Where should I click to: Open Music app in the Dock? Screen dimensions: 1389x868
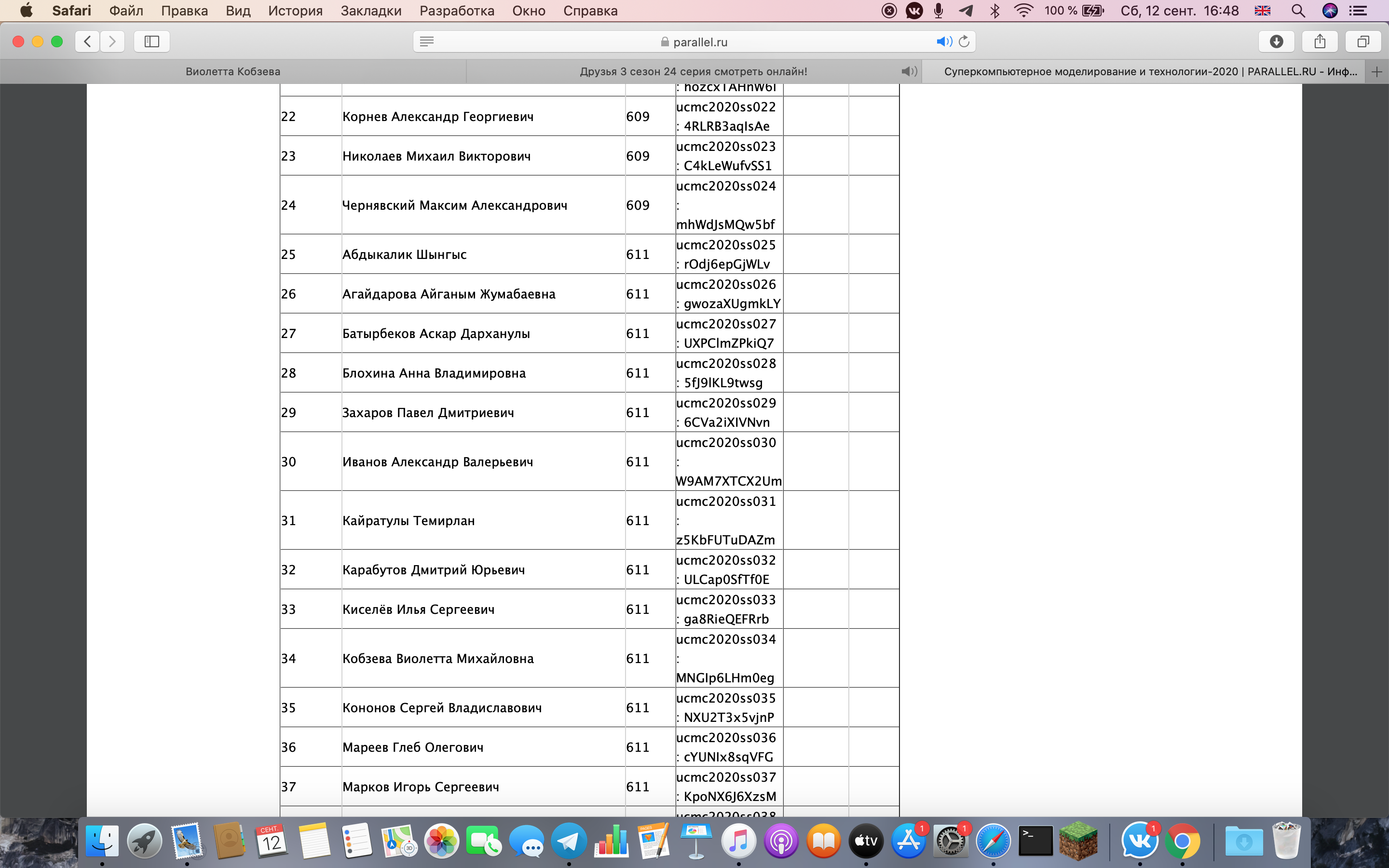coord(739,841)
